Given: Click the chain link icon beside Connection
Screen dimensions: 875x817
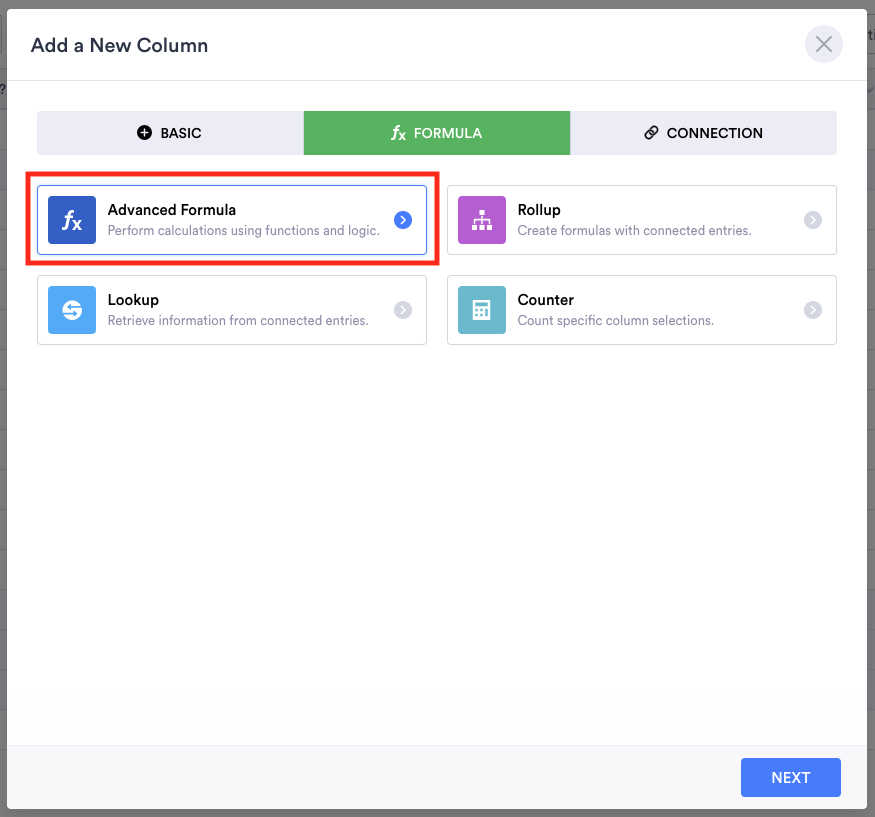Looking at the screenshot, I should tap(651, 133).
